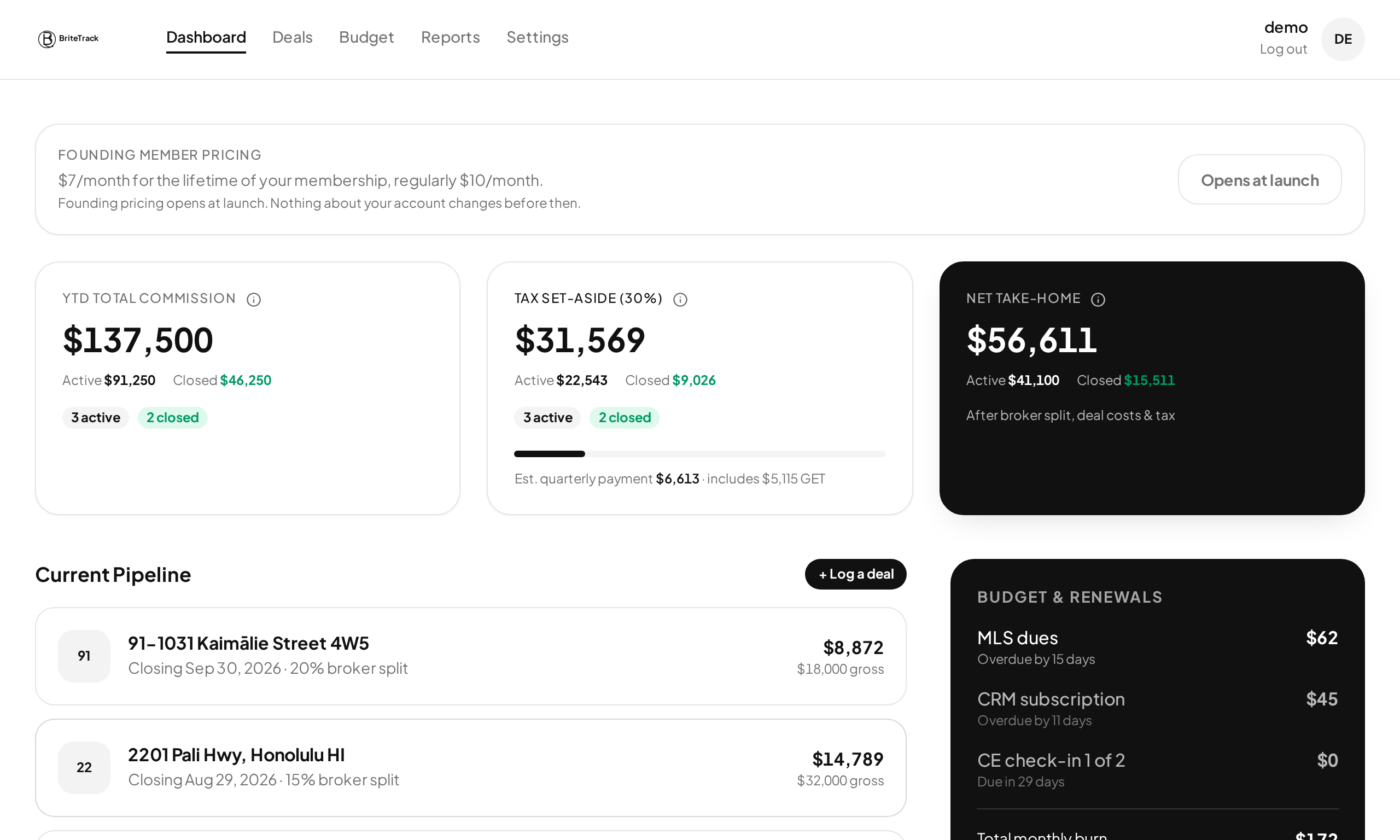Click Active $41,100 in Net Take-Home card
This screenshot has width=1400, height=840.
tap(1012, 381)
